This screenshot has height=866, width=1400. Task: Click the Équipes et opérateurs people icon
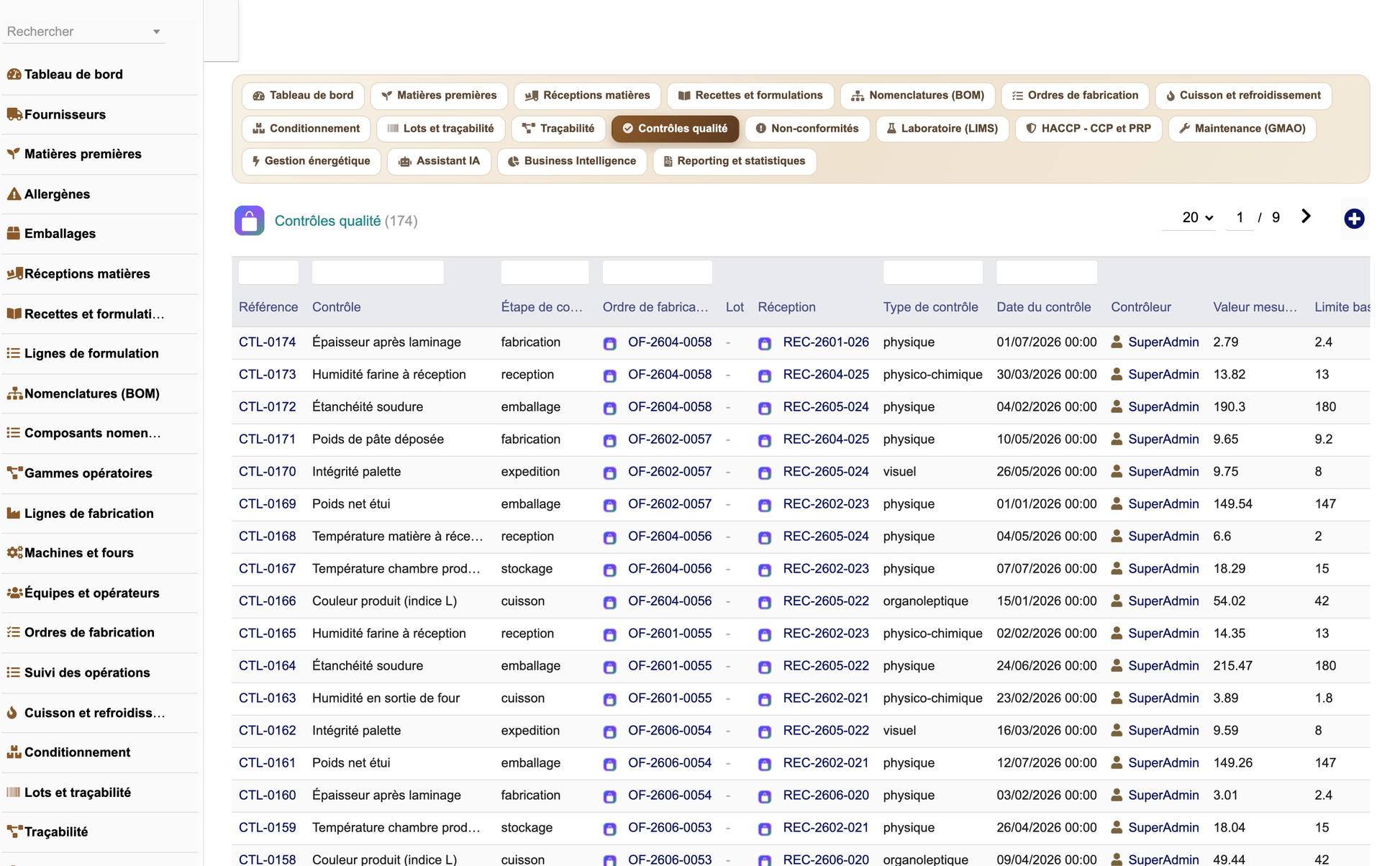click(x=14, y=593)
